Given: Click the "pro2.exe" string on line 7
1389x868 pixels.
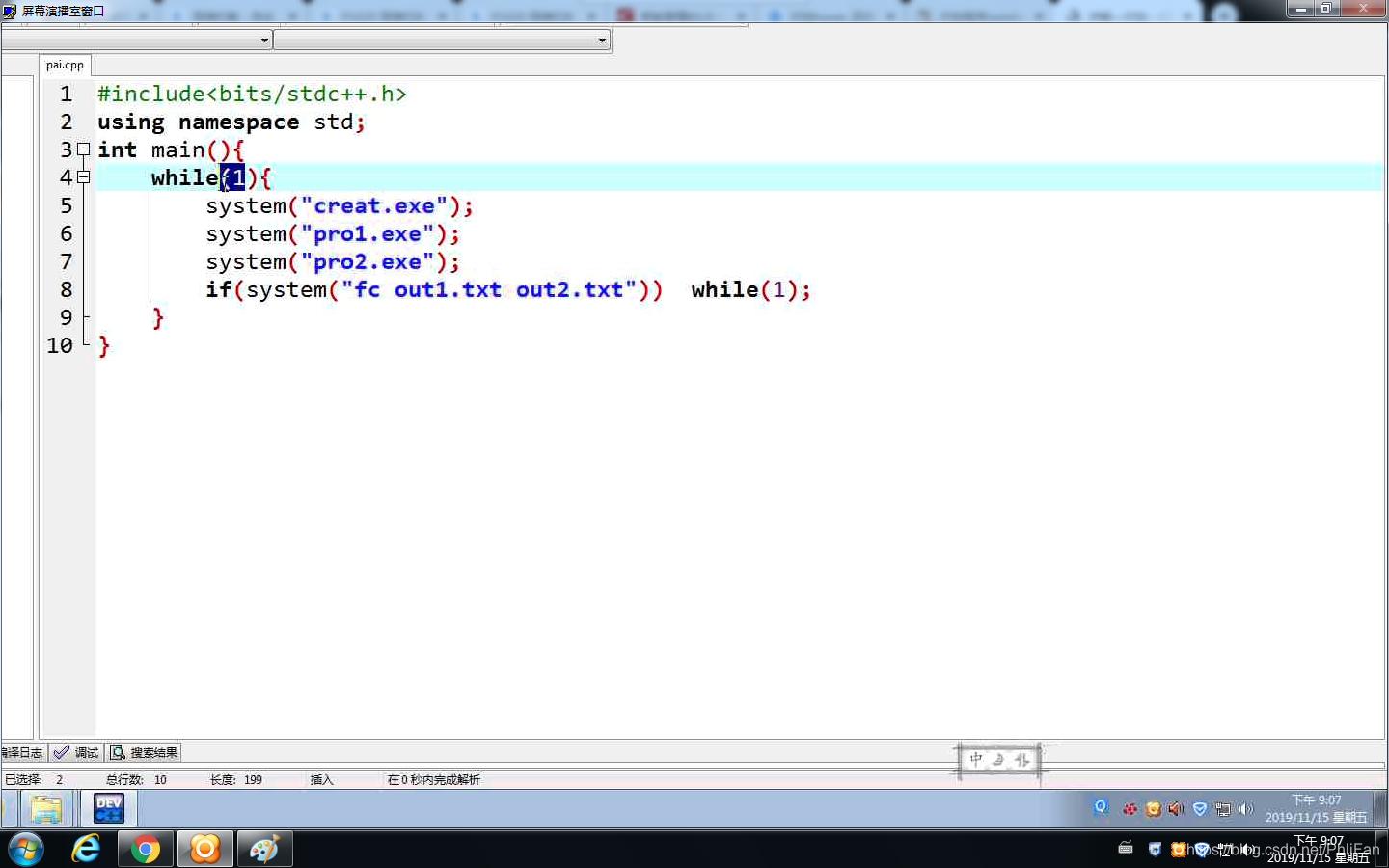Looking at the screenshot, I should pos(368,261).
